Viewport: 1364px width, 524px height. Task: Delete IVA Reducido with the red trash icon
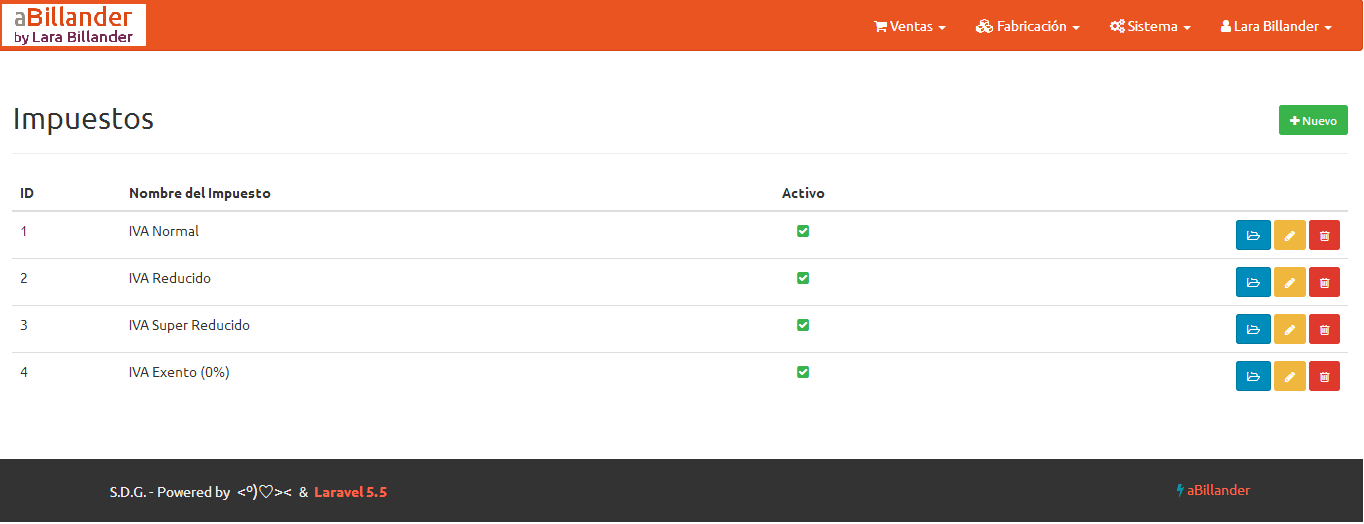[x=1324, y=283]
